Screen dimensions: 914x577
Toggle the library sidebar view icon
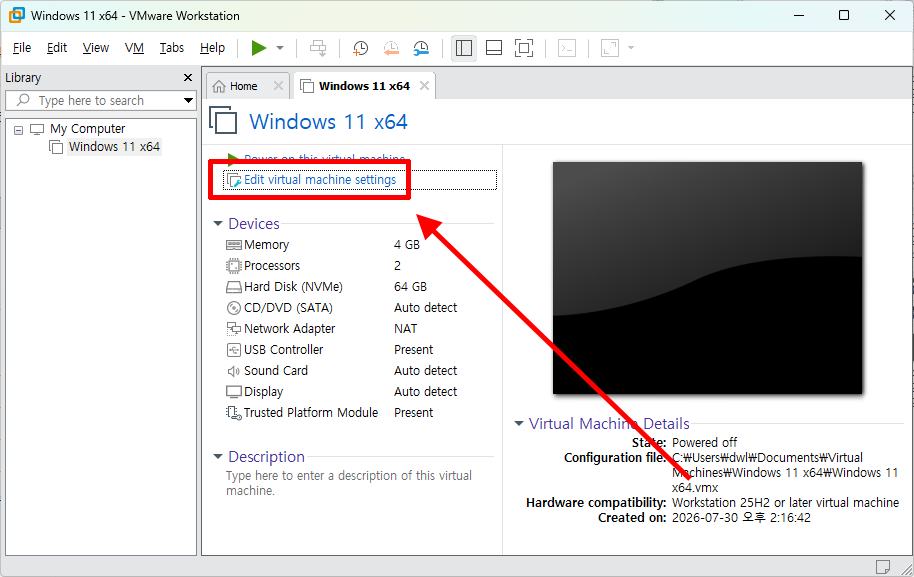[x=464, y=48]
